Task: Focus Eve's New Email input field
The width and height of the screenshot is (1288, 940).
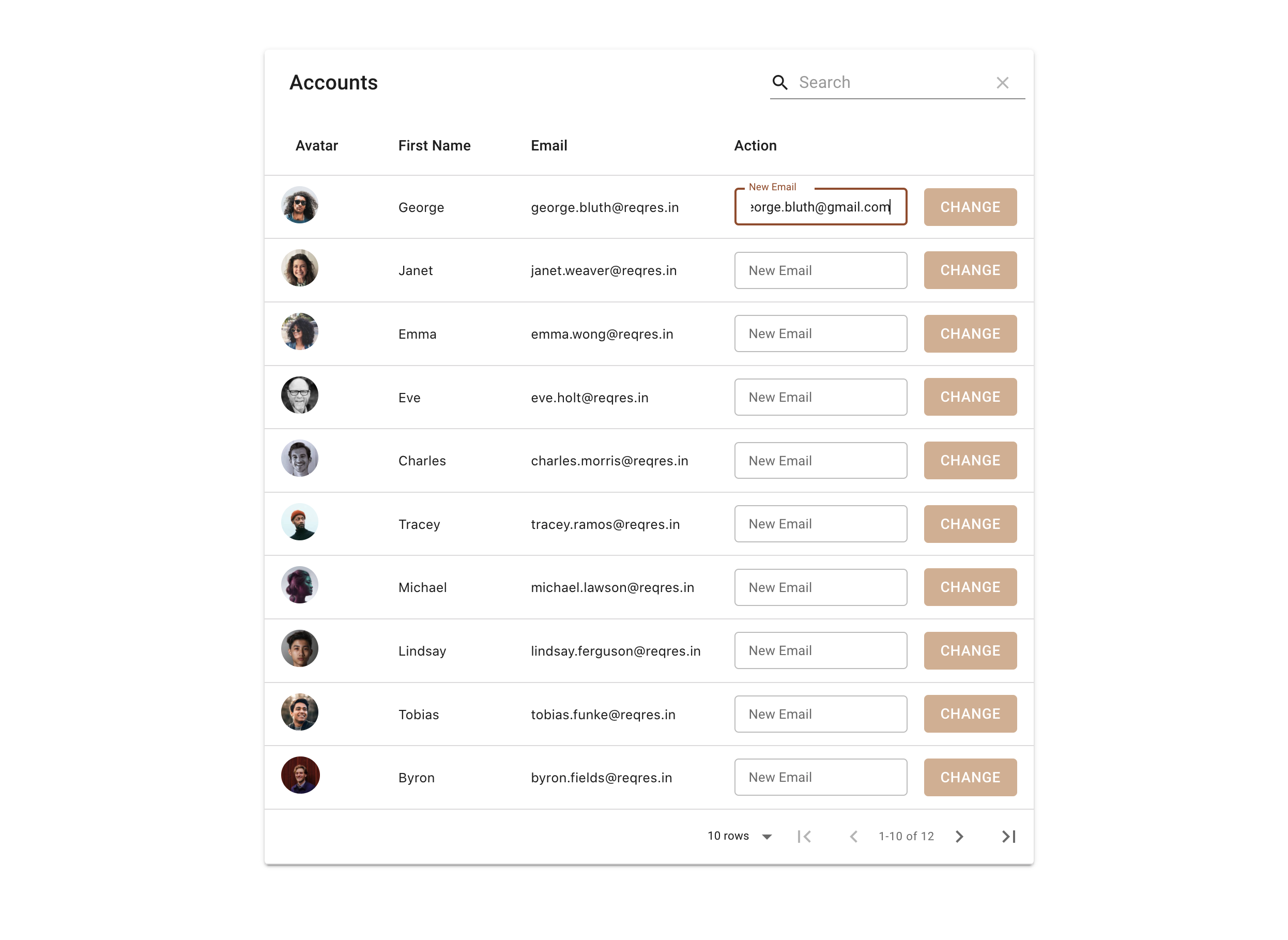Action: pos(821,397)
